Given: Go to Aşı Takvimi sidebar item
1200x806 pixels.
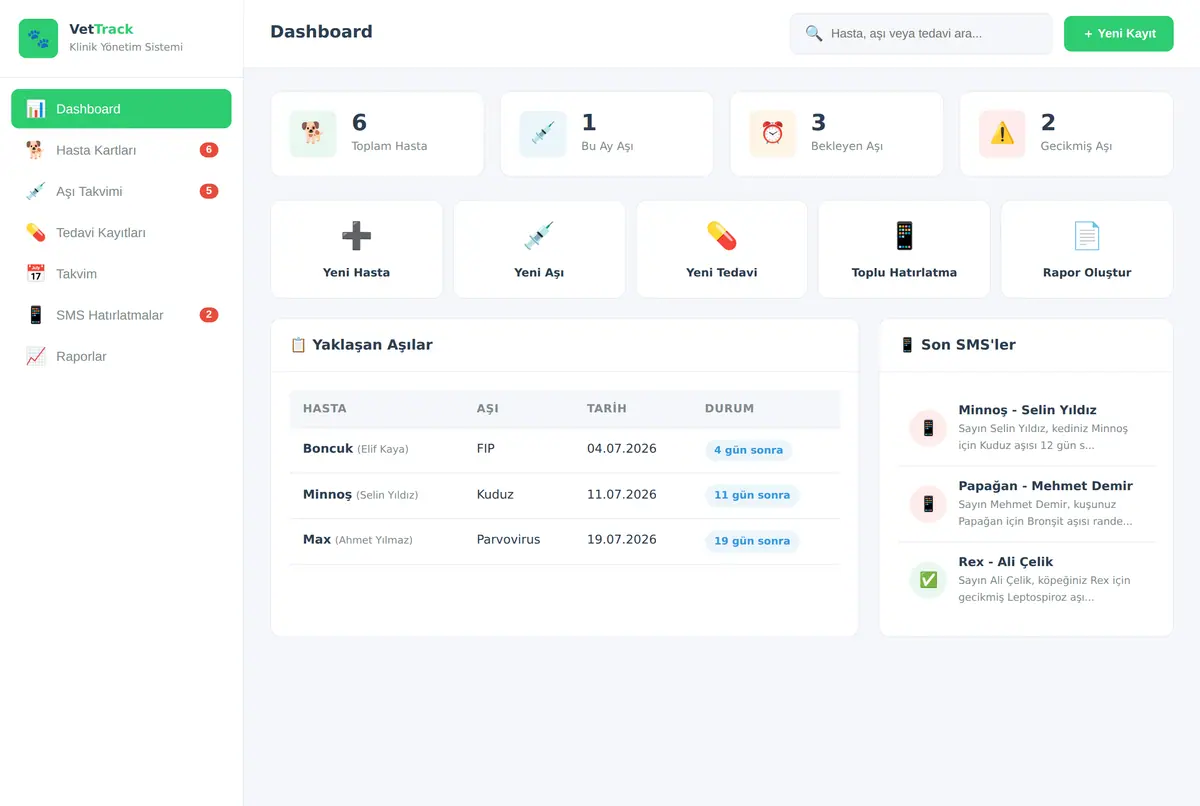Looking at the screenshot, I should (121, 191).
